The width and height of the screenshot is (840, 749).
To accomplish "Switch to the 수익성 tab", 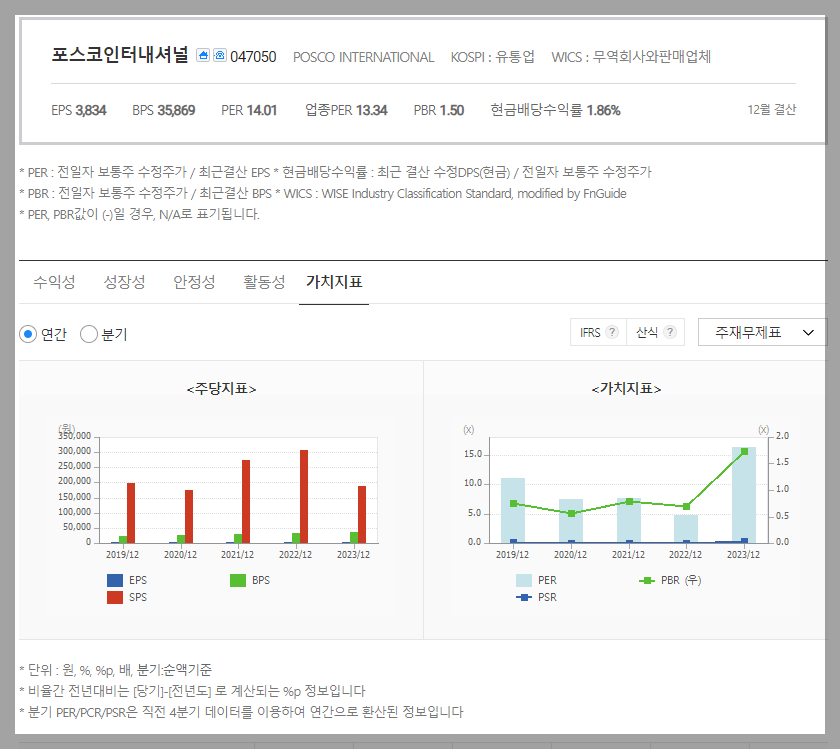I will tap(54, 282).
